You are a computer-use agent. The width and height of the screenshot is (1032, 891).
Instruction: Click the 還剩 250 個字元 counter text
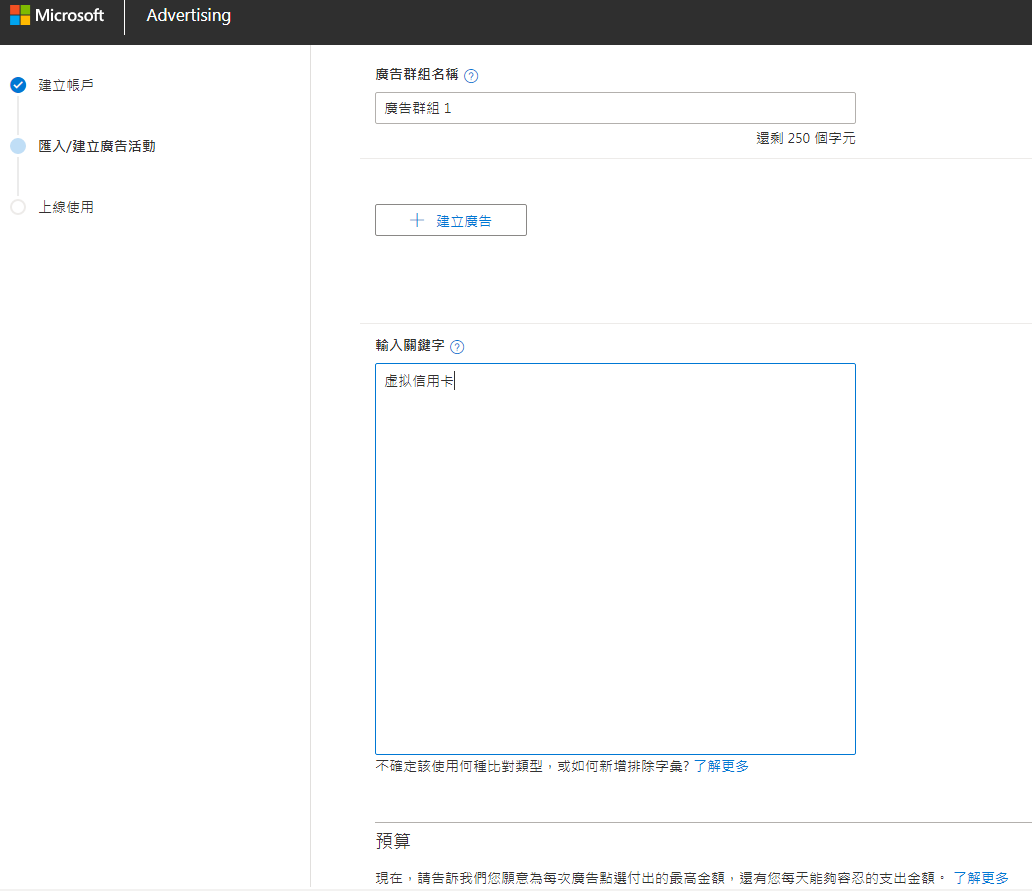pos(805,138)
